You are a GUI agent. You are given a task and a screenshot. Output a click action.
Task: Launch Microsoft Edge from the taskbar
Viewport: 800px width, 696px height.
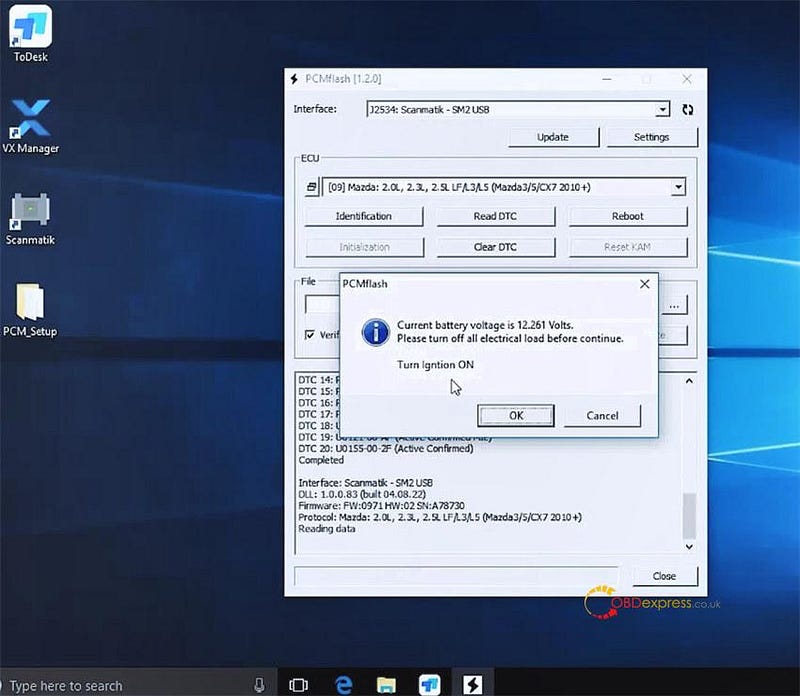343,685
